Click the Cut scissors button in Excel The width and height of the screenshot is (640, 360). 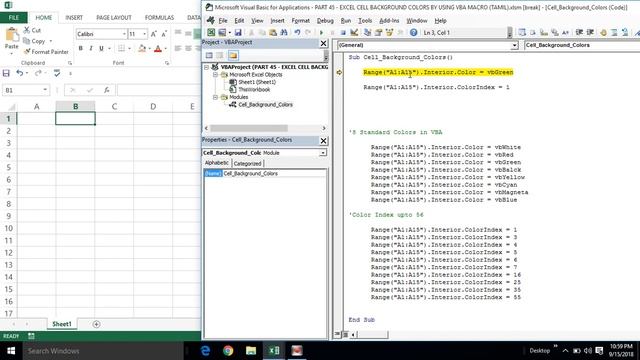[32, 30]
